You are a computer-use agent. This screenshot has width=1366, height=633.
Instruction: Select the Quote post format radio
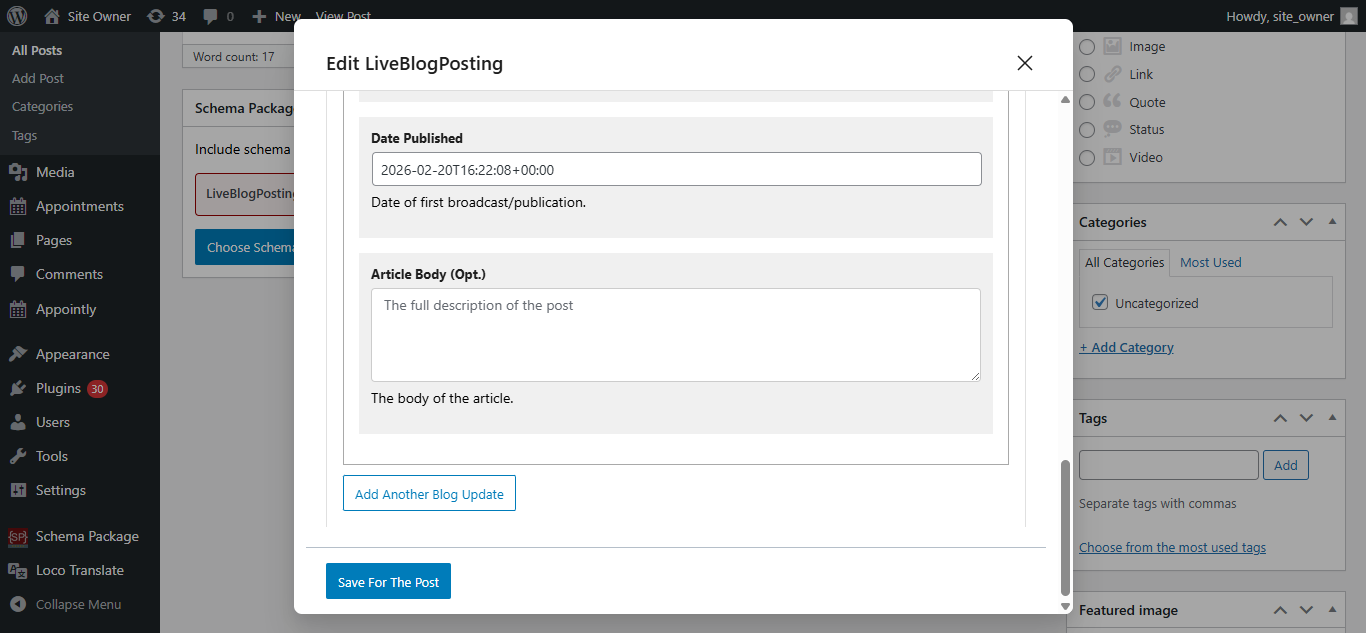pyautogui.click(x=1087, y=102)
